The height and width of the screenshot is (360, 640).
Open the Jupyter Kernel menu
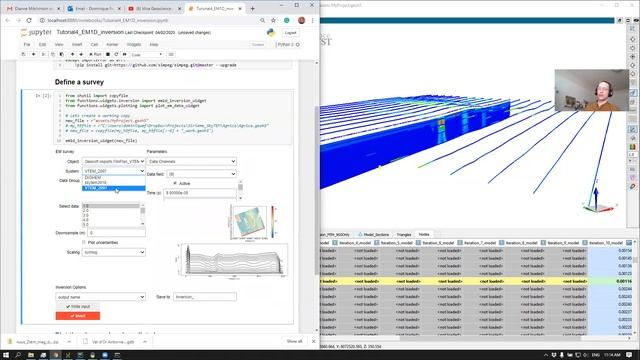click(x=112, y=44)
